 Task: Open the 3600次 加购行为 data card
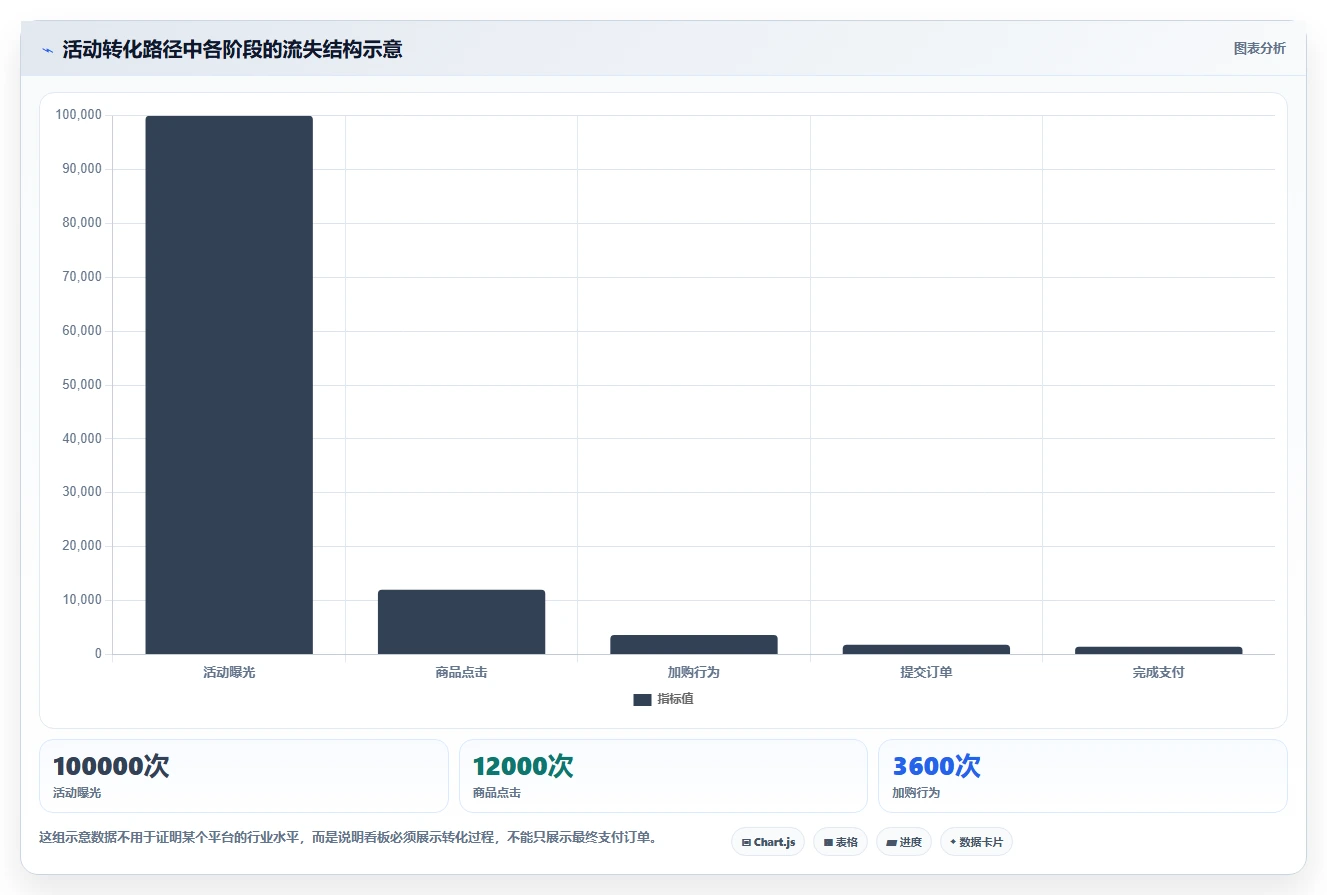1083,776
